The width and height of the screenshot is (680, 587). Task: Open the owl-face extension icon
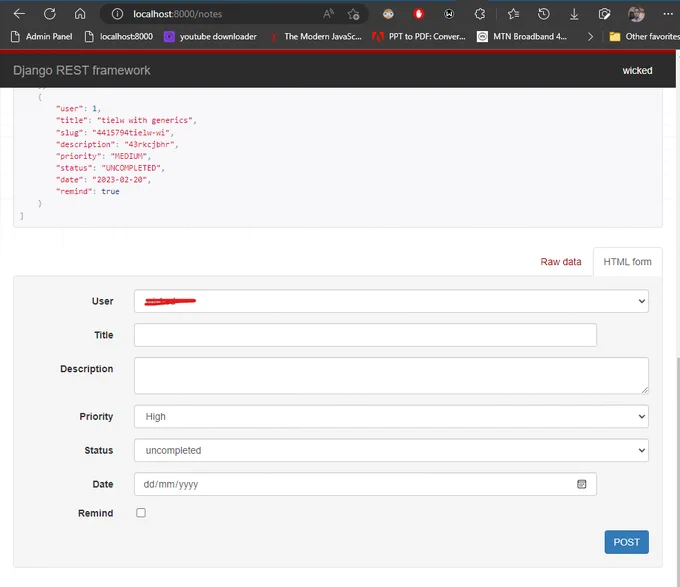(388, 14)
